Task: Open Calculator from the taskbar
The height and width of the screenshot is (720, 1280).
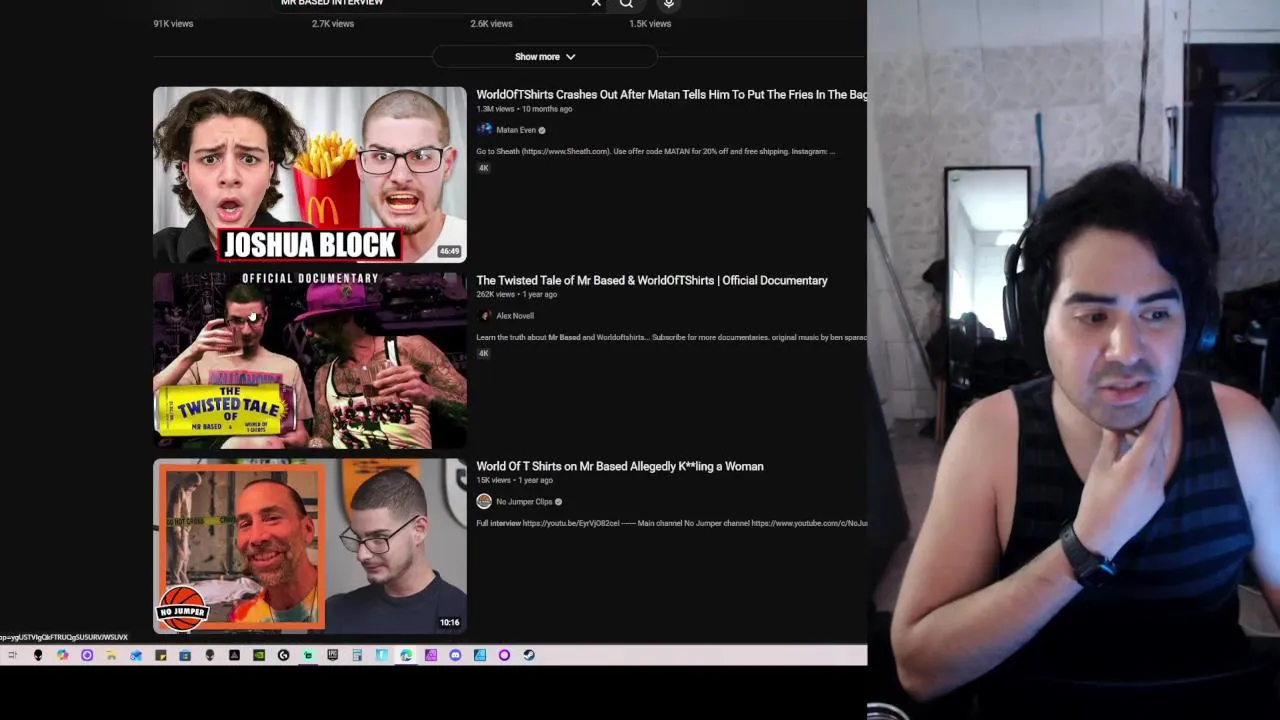Action: pos(357,655)
